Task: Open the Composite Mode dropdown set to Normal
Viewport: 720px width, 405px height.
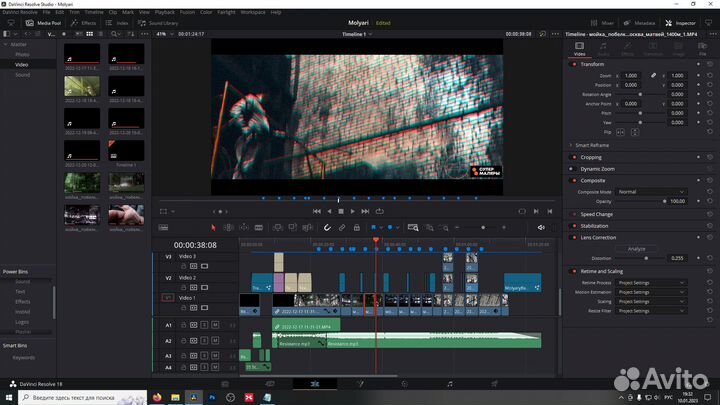Action: coord(650,191)
